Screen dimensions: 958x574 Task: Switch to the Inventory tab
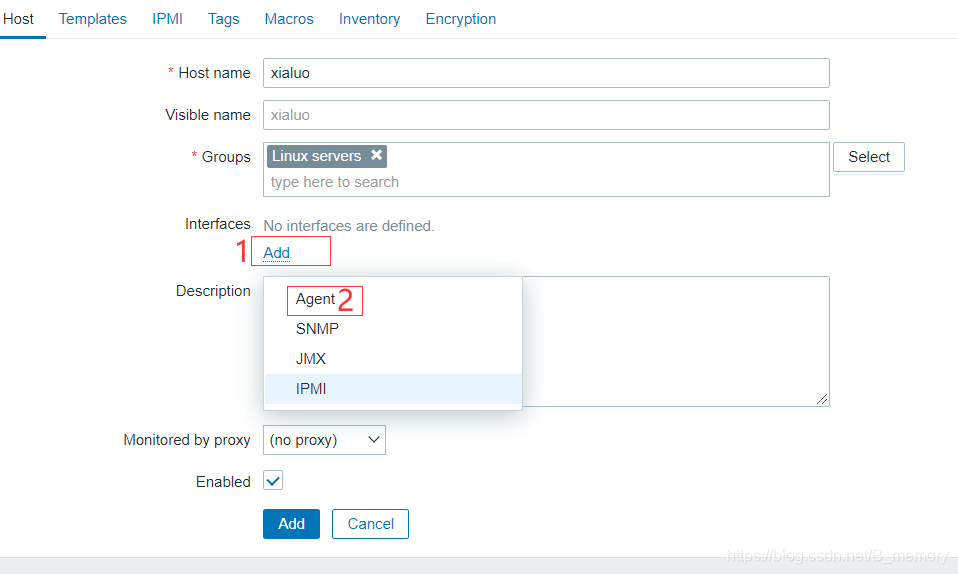[x=370, y=19]
